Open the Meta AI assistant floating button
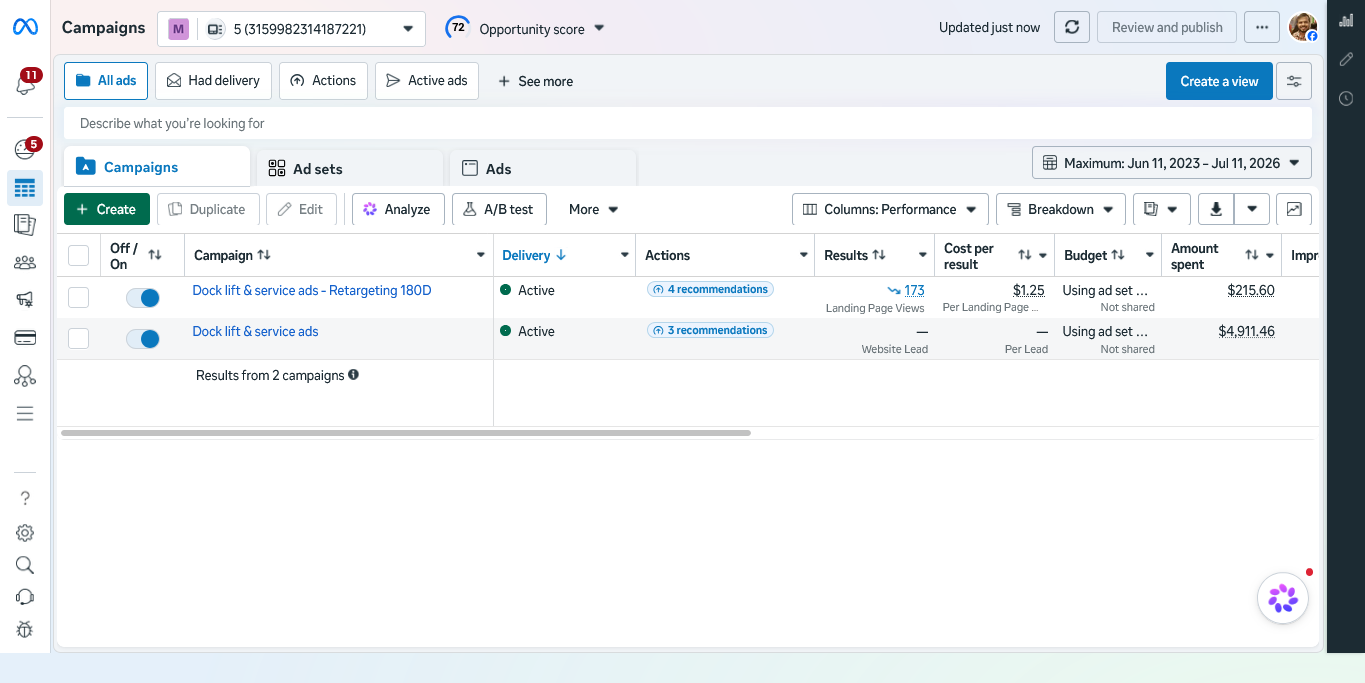This screenshot has height=683, width=1365. 1283,598
